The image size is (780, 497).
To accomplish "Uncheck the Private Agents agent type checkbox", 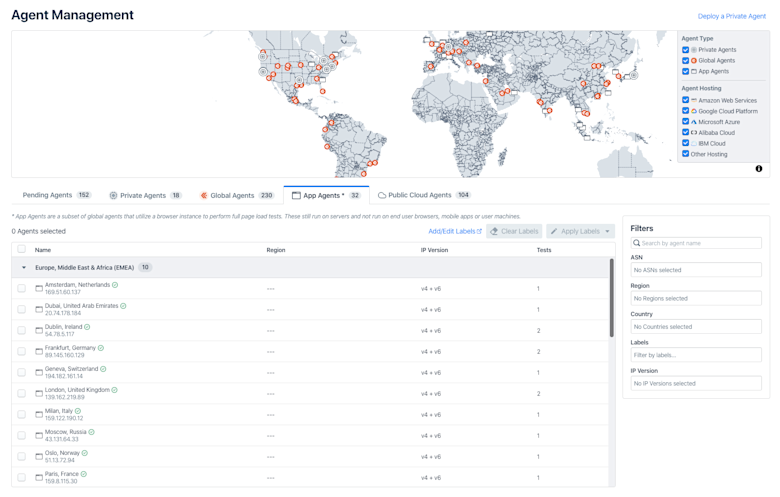I will coord(685,50).
